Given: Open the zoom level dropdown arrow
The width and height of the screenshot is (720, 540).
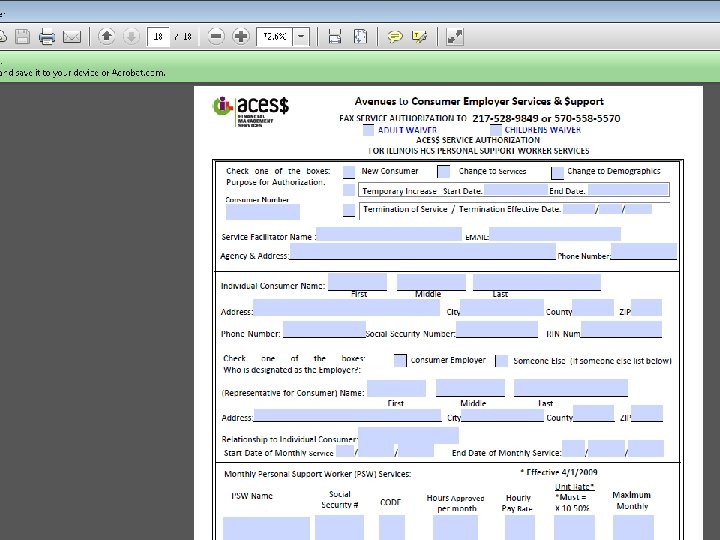Looking at the screenshot, I should click(301, 37).
